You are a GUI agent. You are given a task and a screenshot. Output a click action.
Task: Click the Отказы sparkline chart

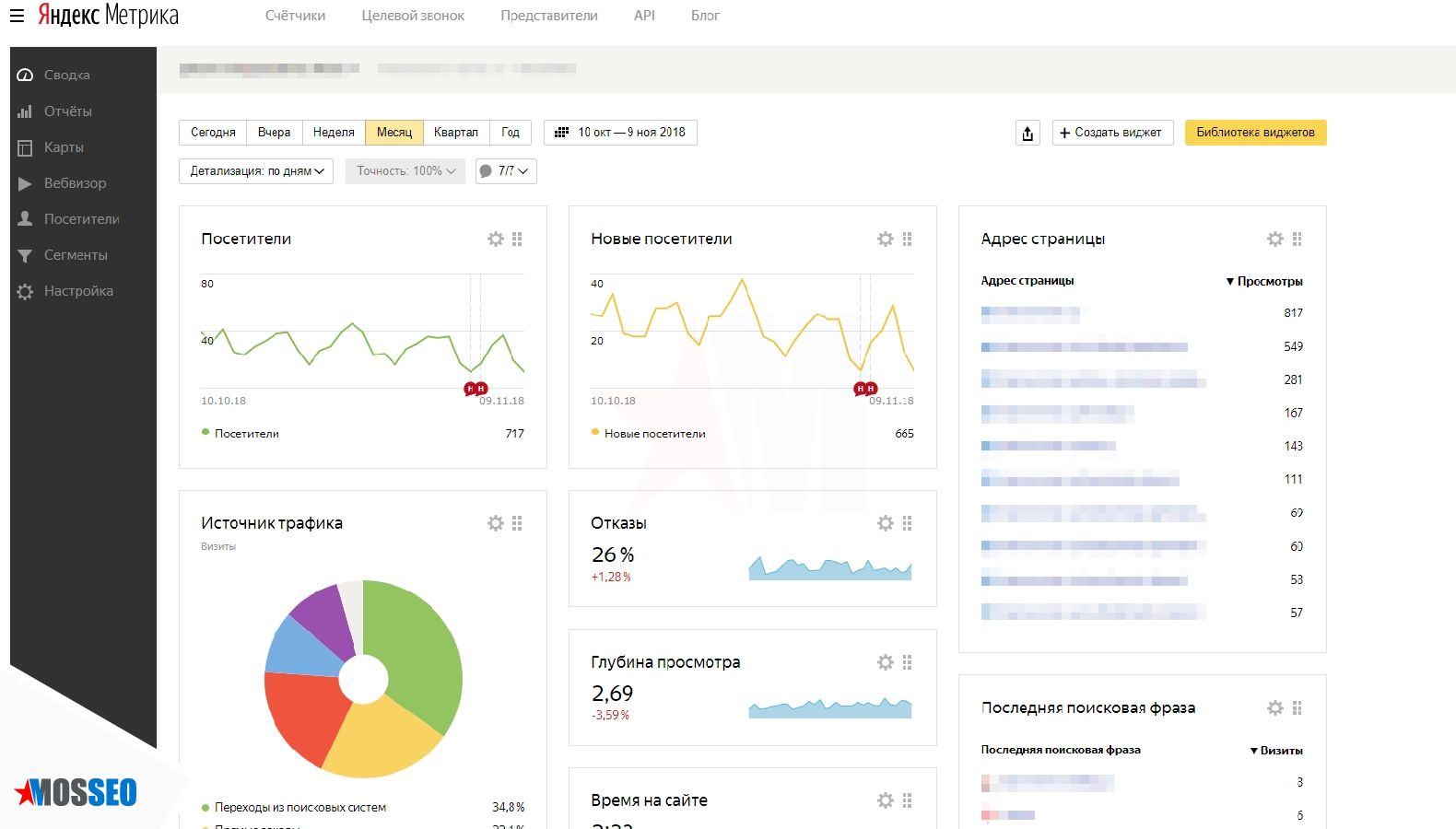pos(830,567)
